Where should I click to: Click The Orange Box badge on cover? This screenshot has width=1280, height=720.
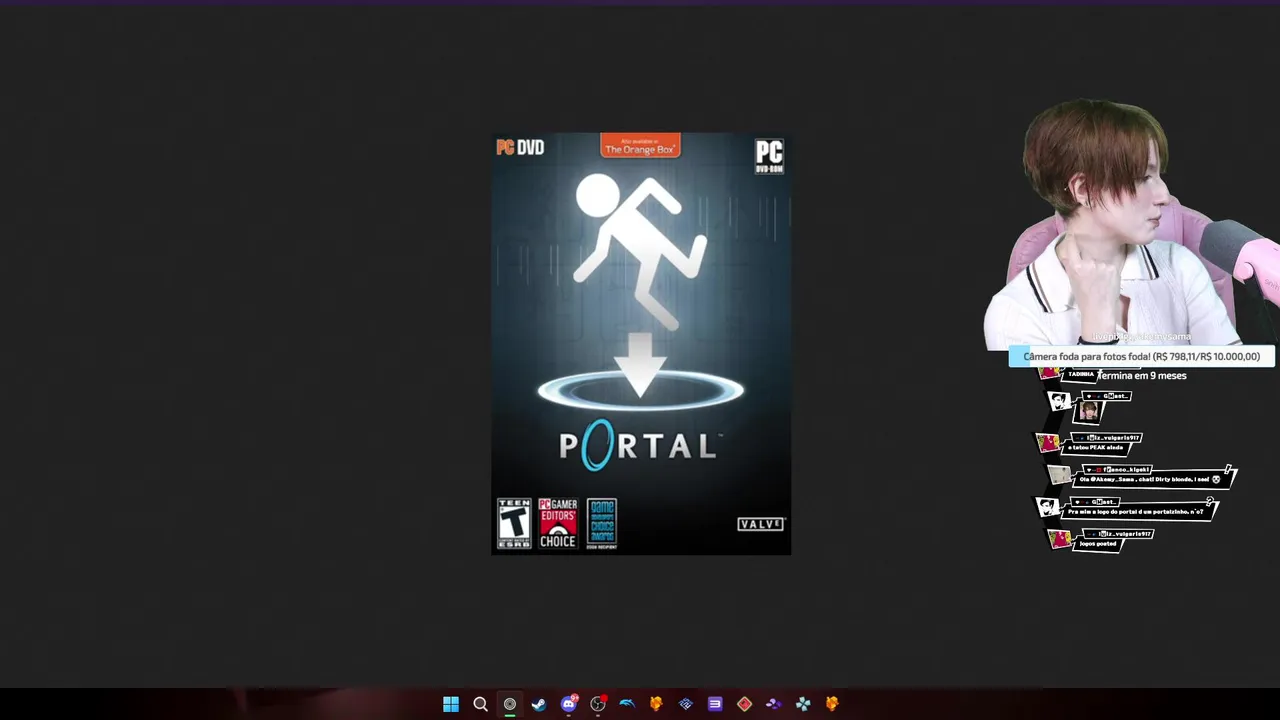640,146
